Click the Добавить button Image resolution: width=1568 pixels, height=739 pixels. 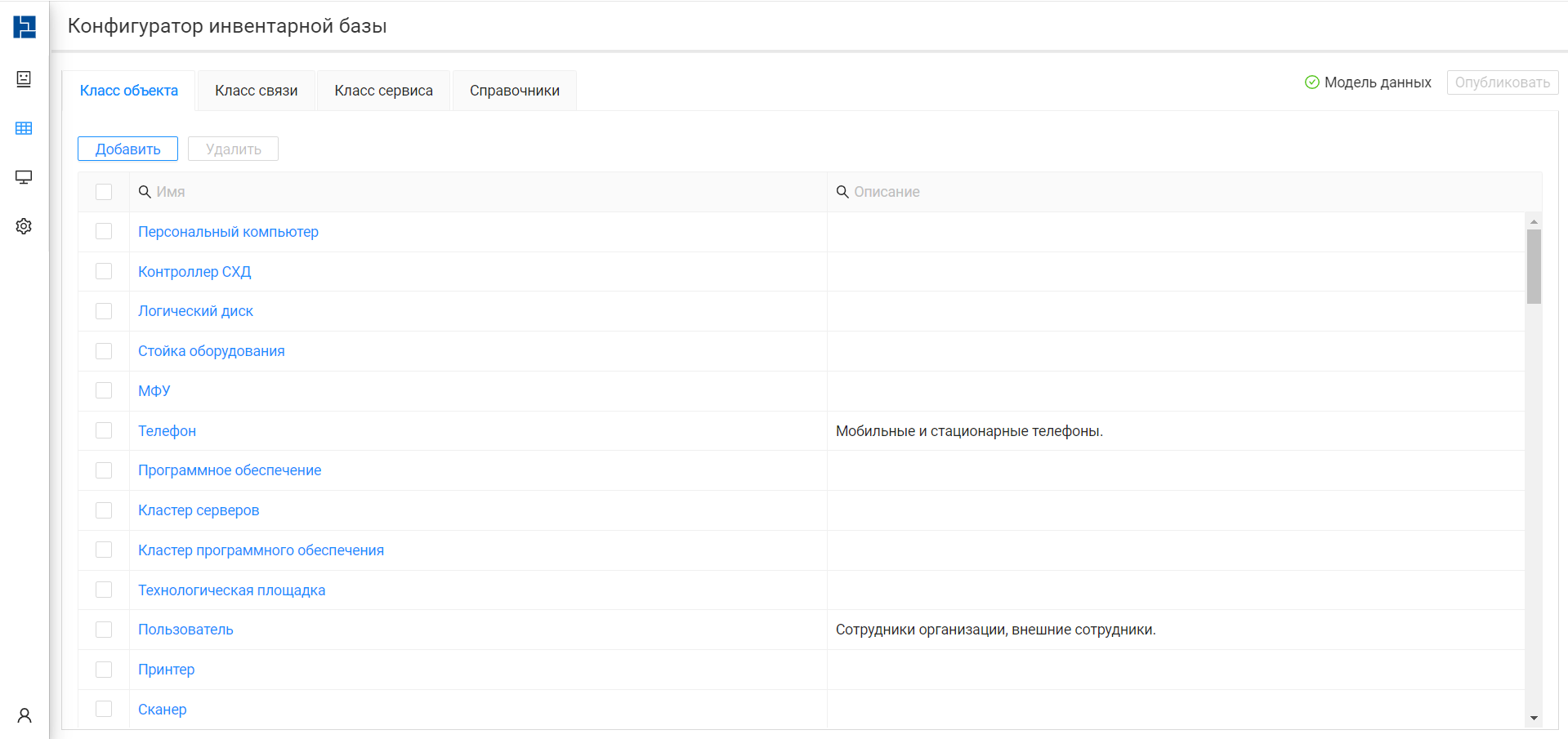tap(128, 149)
